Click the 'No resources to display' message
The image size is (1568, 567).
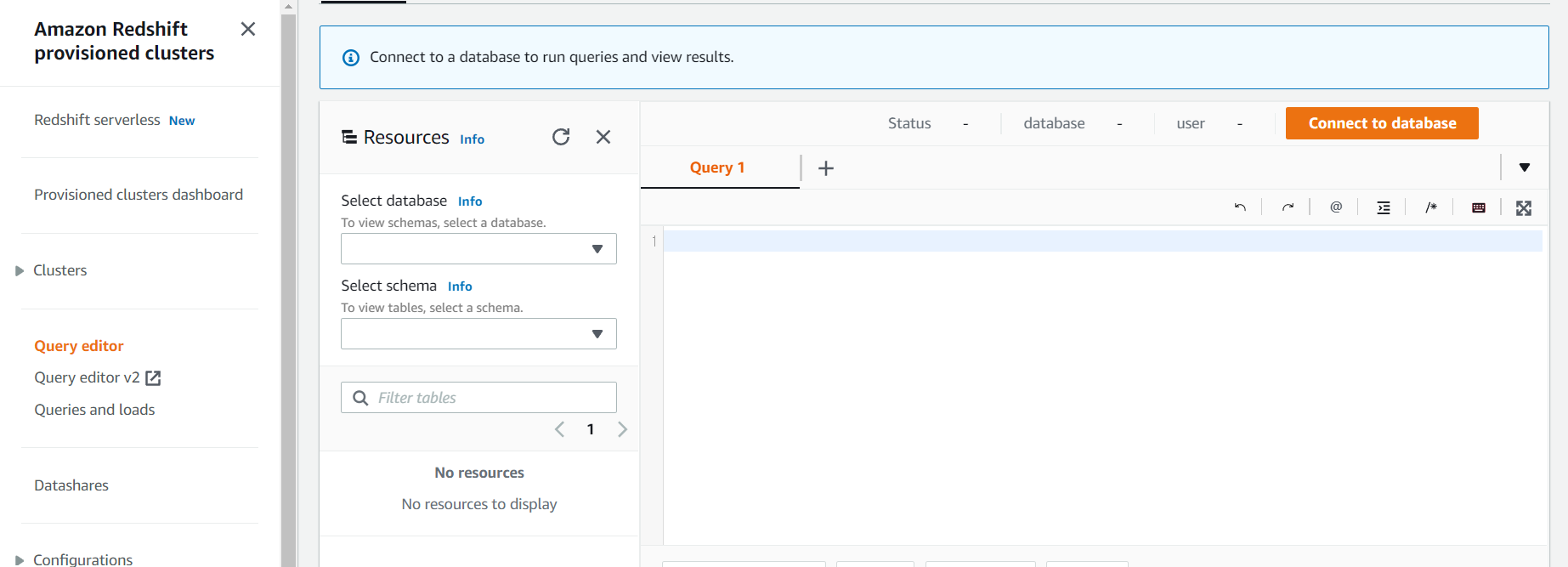click(479, 504)
